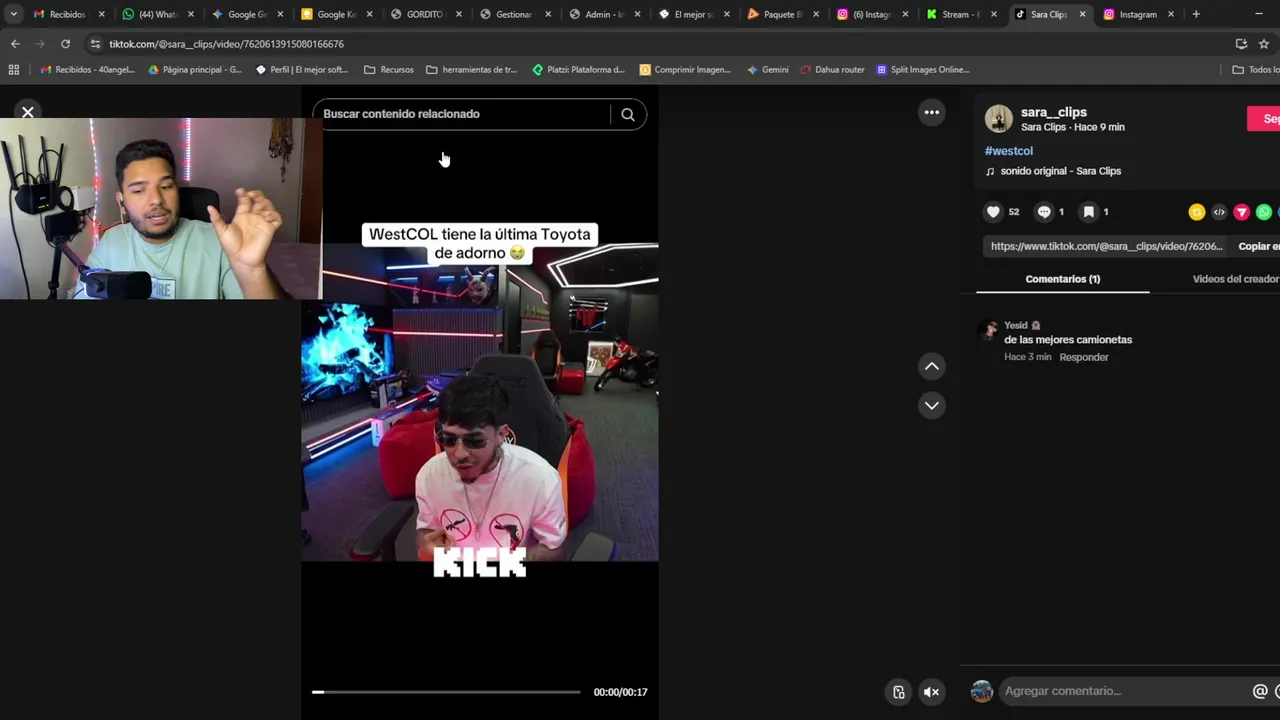Share the video on WhatsApp
The width and height of the screenshot is (1280, 720).
pyautogui.click(x=1264, y=212)
